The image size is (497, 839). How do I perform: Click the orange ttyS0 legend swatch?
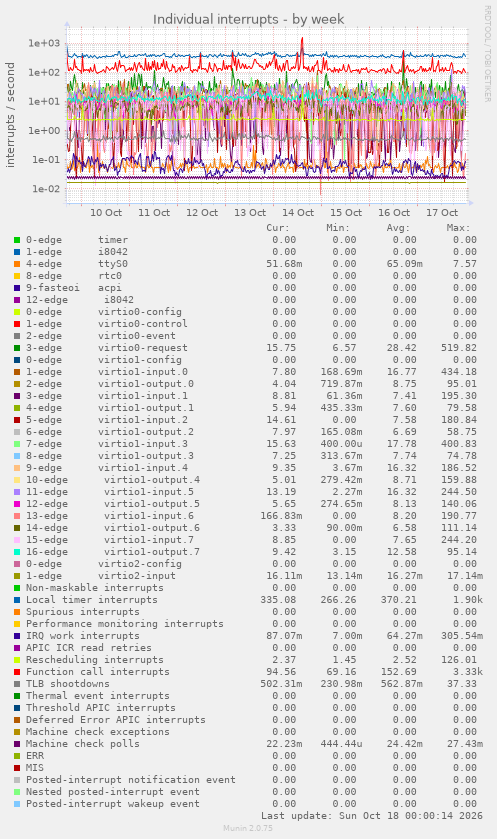tap(17, 264)
